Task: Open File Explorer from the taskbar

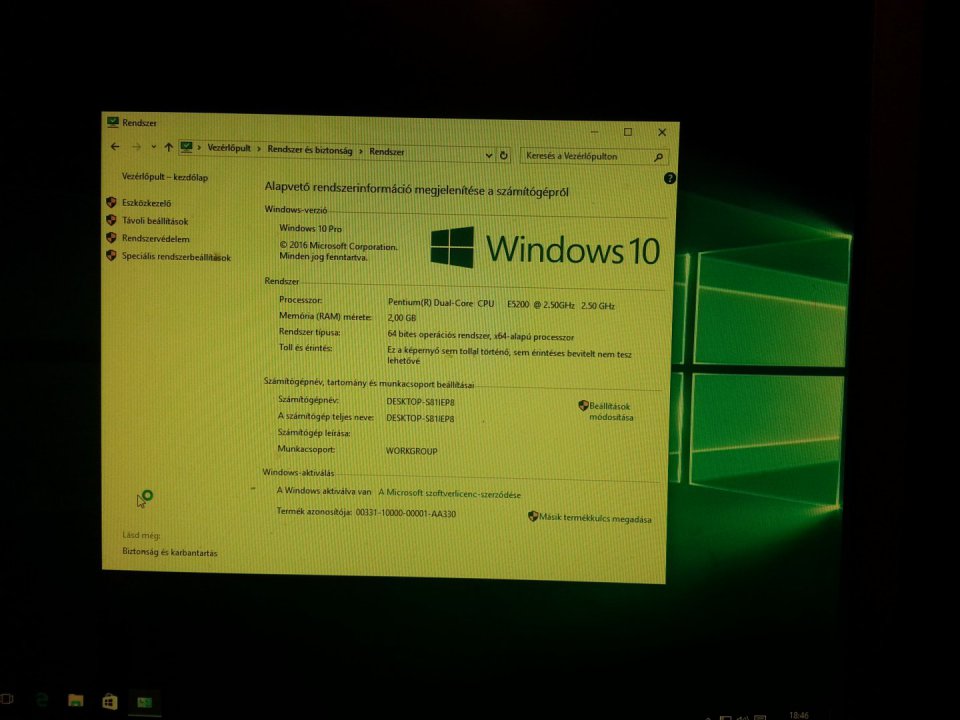Action: tap(75, 700)
